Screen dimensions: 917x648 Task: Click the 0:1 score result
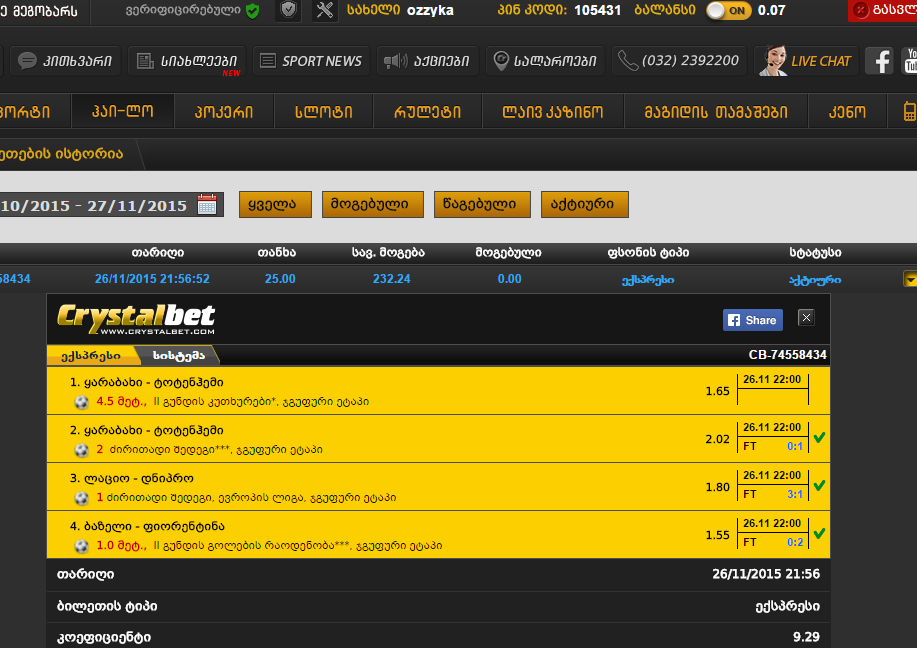pyautogui.click(x=795, y=446)
